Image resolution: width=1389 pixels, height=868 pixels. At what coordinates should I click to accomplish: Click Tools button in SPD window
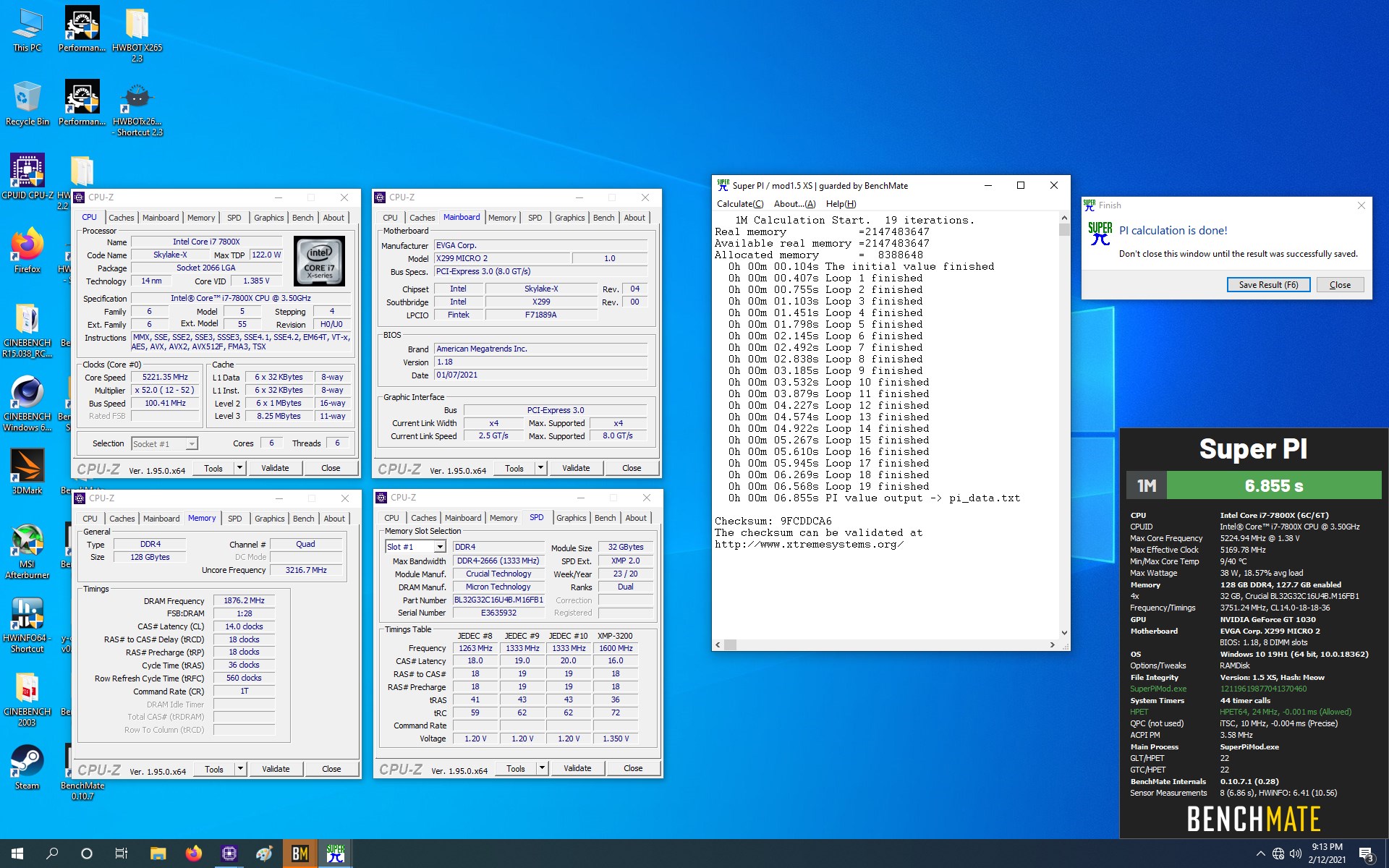click(516, 768)
